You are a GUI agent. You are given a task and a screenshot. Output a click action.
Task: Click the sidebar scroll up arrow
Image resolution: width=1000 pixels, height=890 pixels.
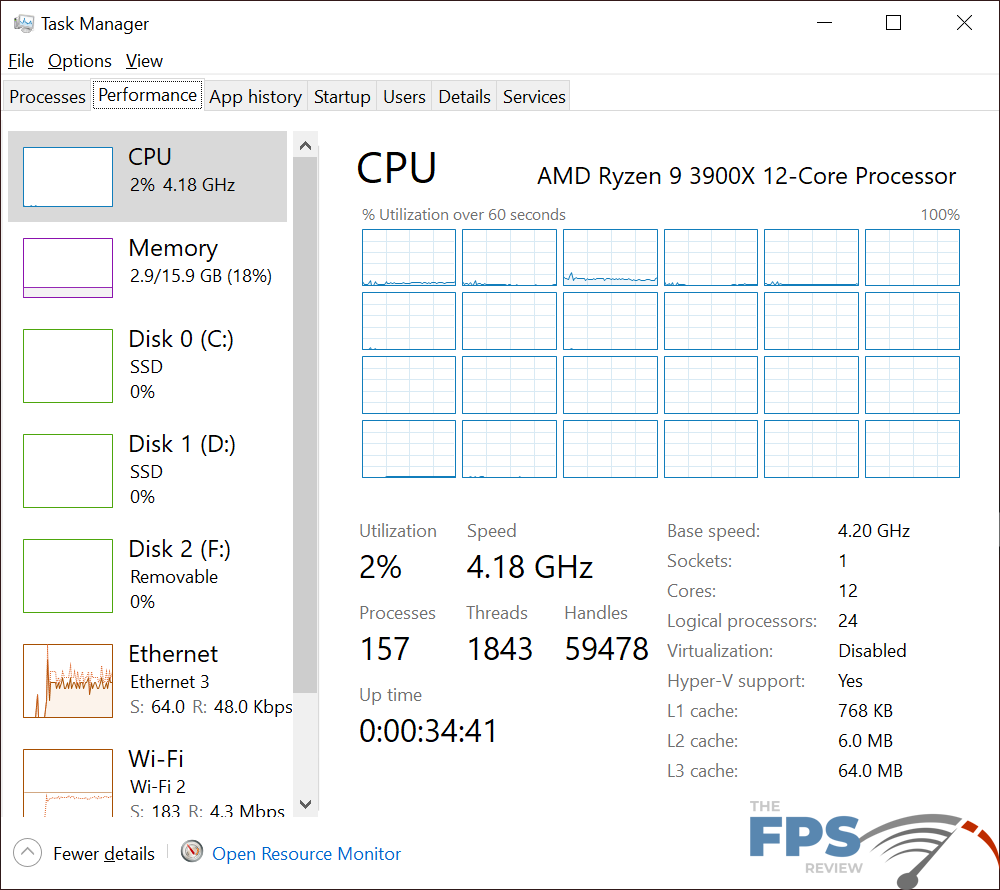pyautogui.click(x=305, y=146)
